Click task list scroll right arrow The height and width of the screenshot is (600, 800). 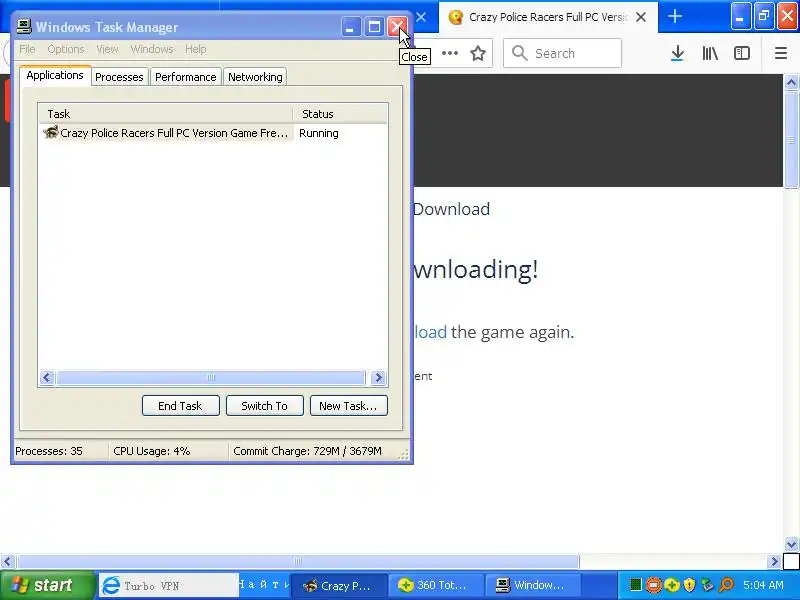[x=378, y=378]
